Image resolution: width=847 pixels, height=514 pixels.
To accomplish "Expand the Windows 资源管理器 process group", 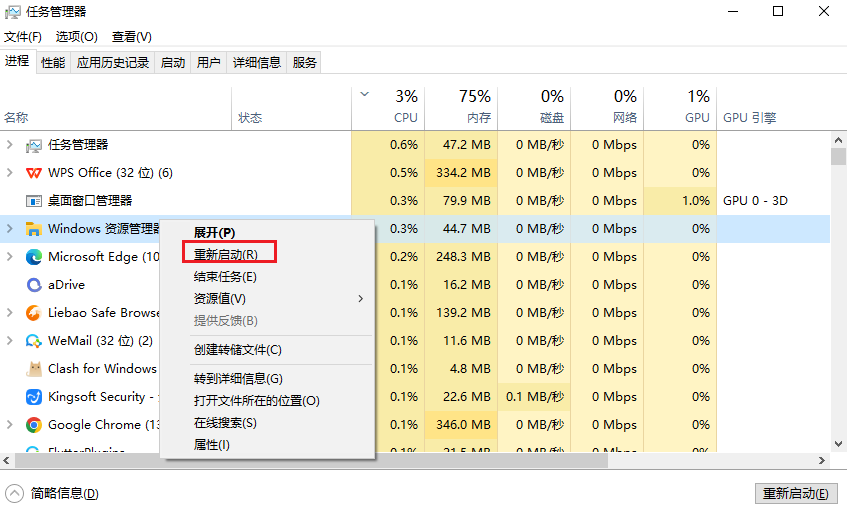I will 9,229.
